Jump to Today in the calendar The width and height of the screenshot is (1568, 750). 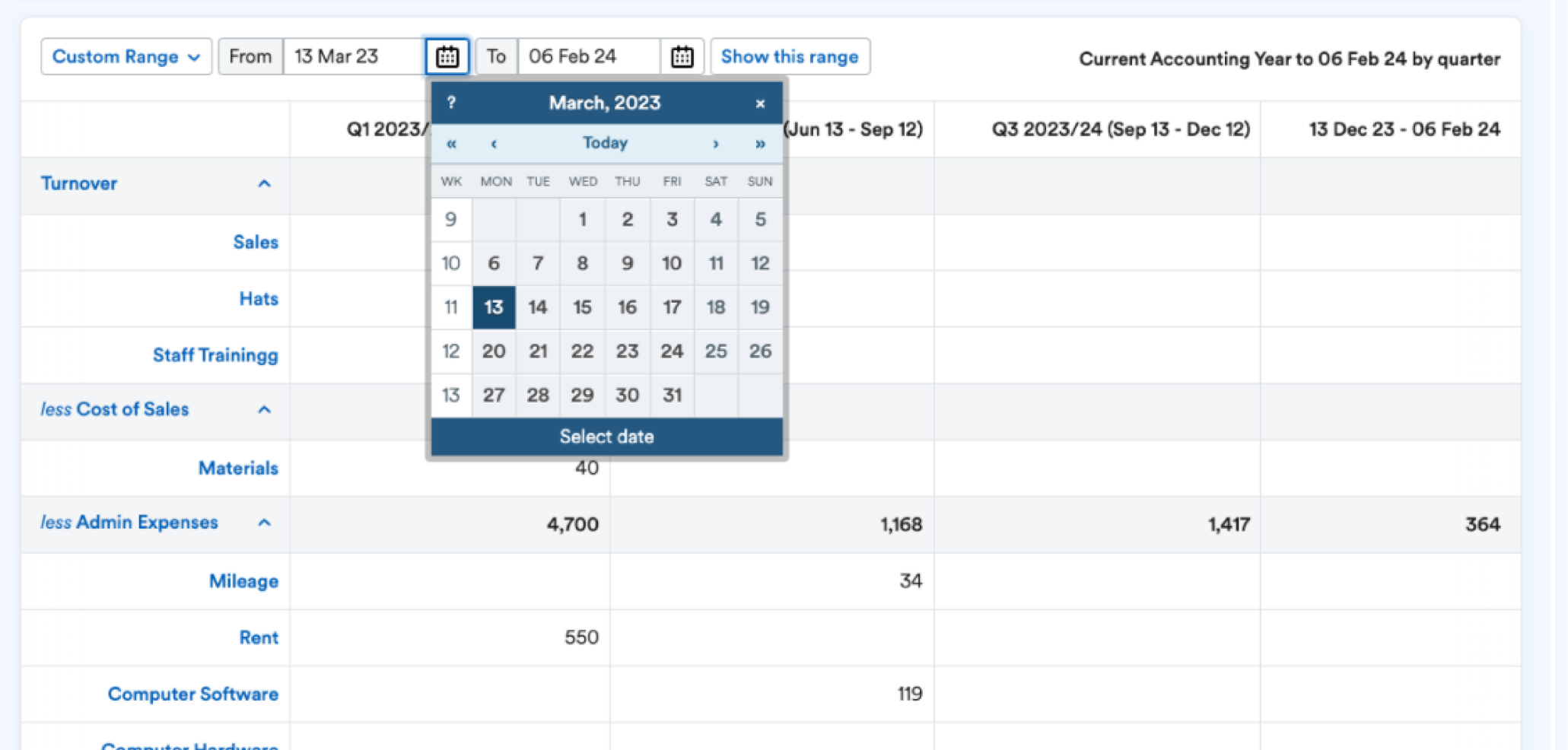605,143
